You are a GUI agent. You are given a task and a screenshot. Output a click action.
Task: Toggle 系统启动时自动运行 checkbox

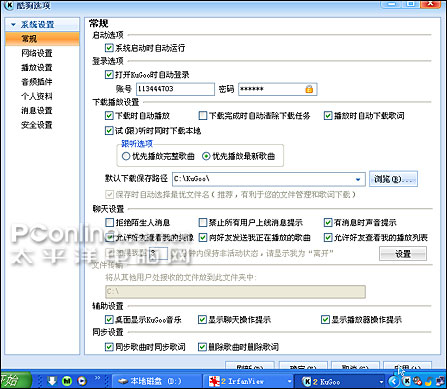(109, 48)
